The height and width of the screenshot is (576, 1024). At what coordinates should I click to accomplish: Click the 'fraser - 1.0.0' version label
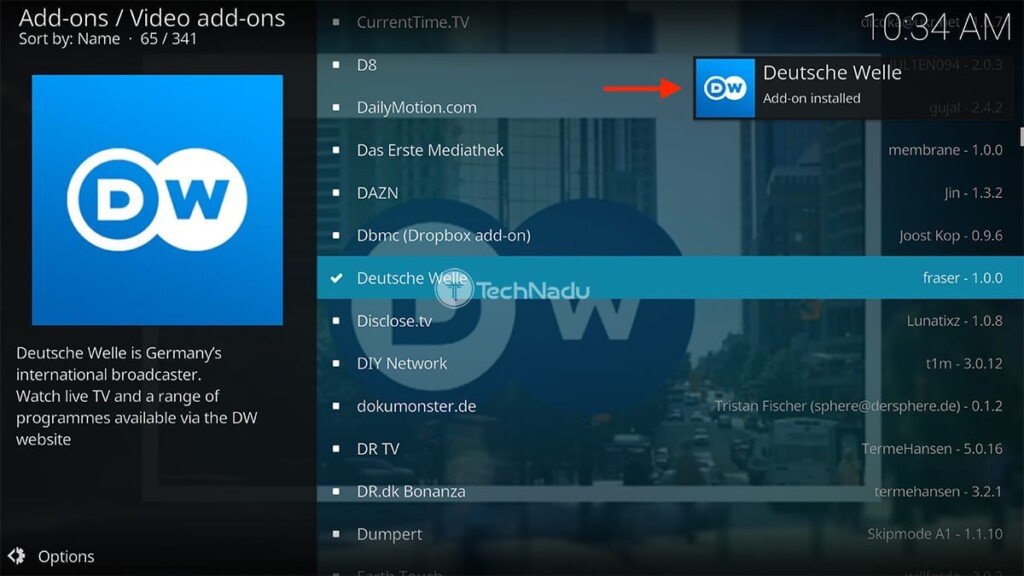pyautogui.click(x=963, y=278)
